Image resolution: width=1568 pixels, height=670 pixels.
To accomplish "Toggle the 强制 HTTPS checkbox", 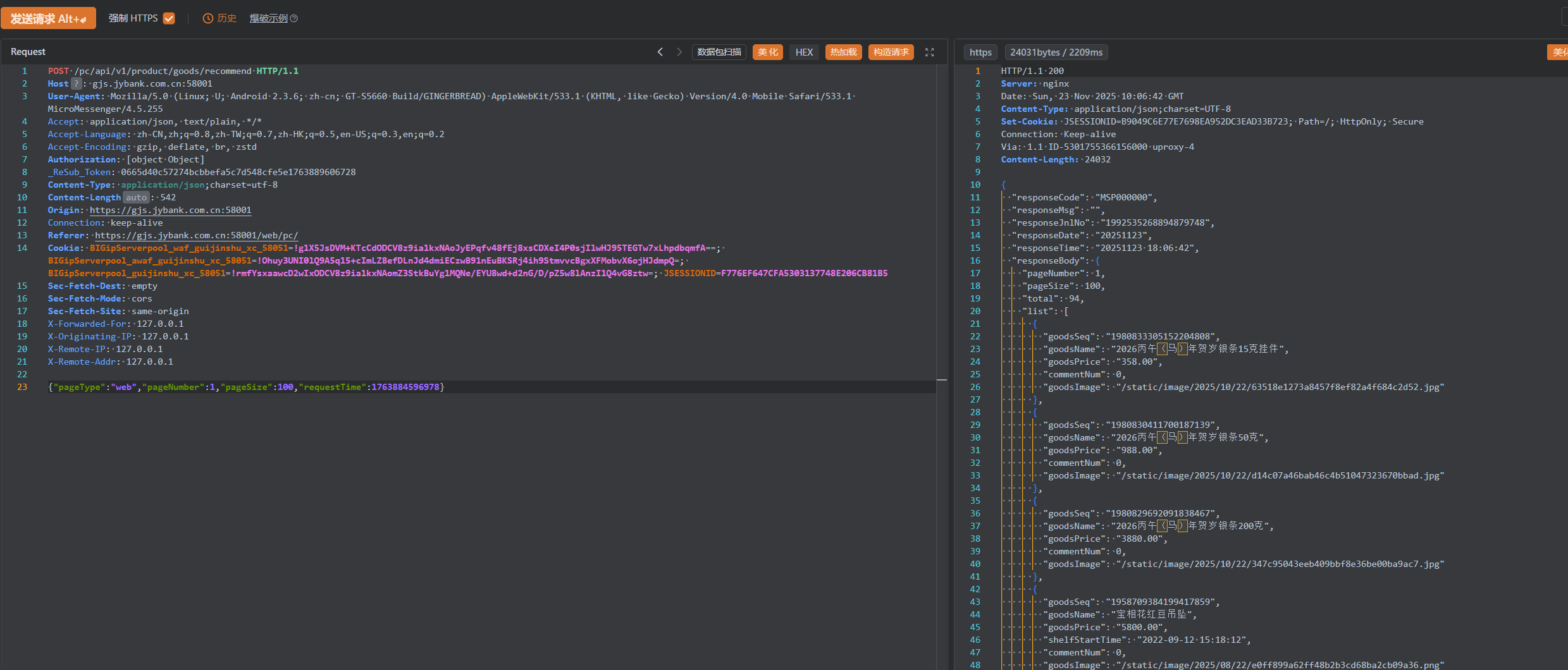I will [x=169, y=18].
